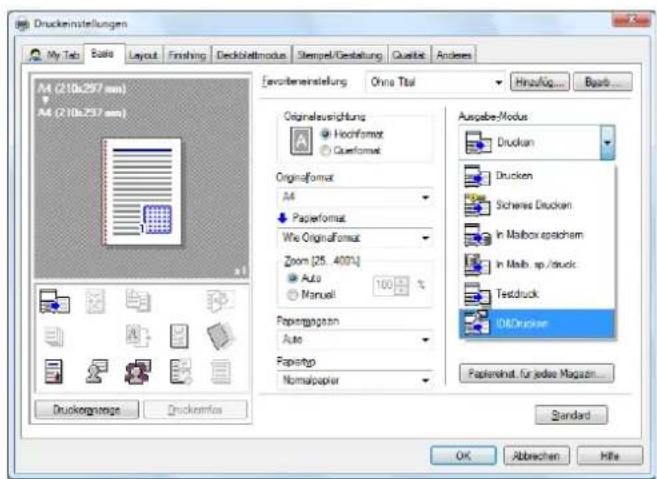Screen dimensions: 657x479
Task: Click the Standard button
Action: click(x=571, y=415)
